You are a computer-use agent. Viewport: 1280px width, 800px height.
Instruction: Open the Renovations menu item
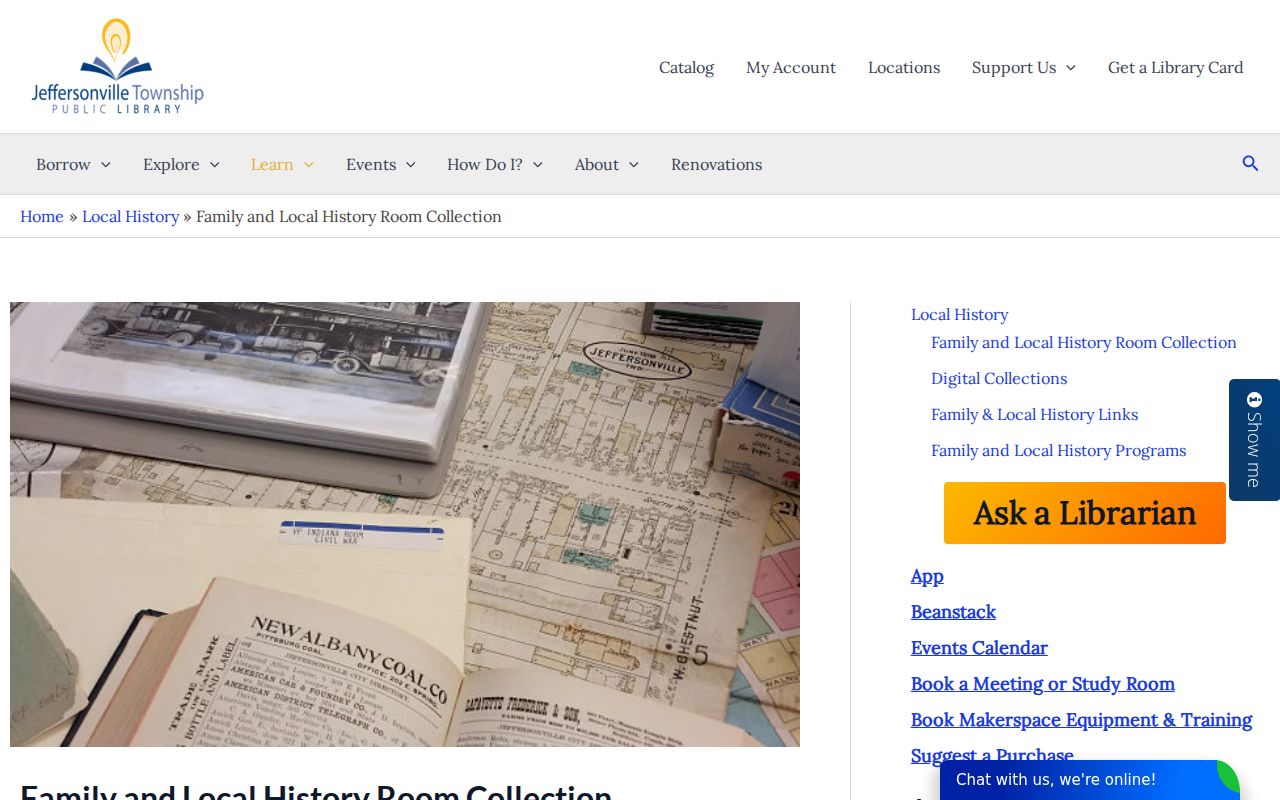tap(716, 164)
